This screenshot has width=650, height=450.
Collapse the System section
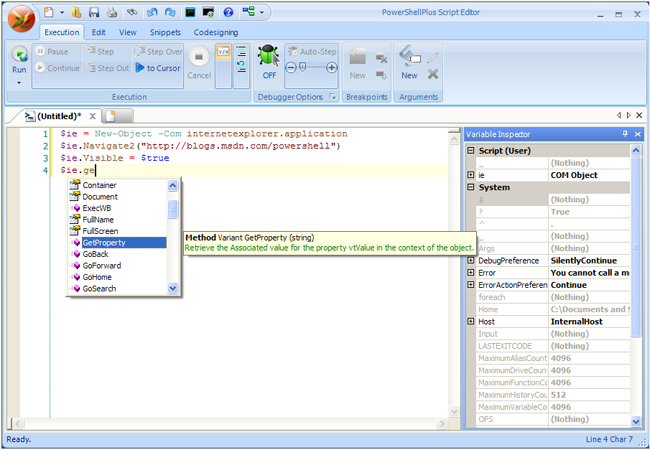tap(471, 187)
